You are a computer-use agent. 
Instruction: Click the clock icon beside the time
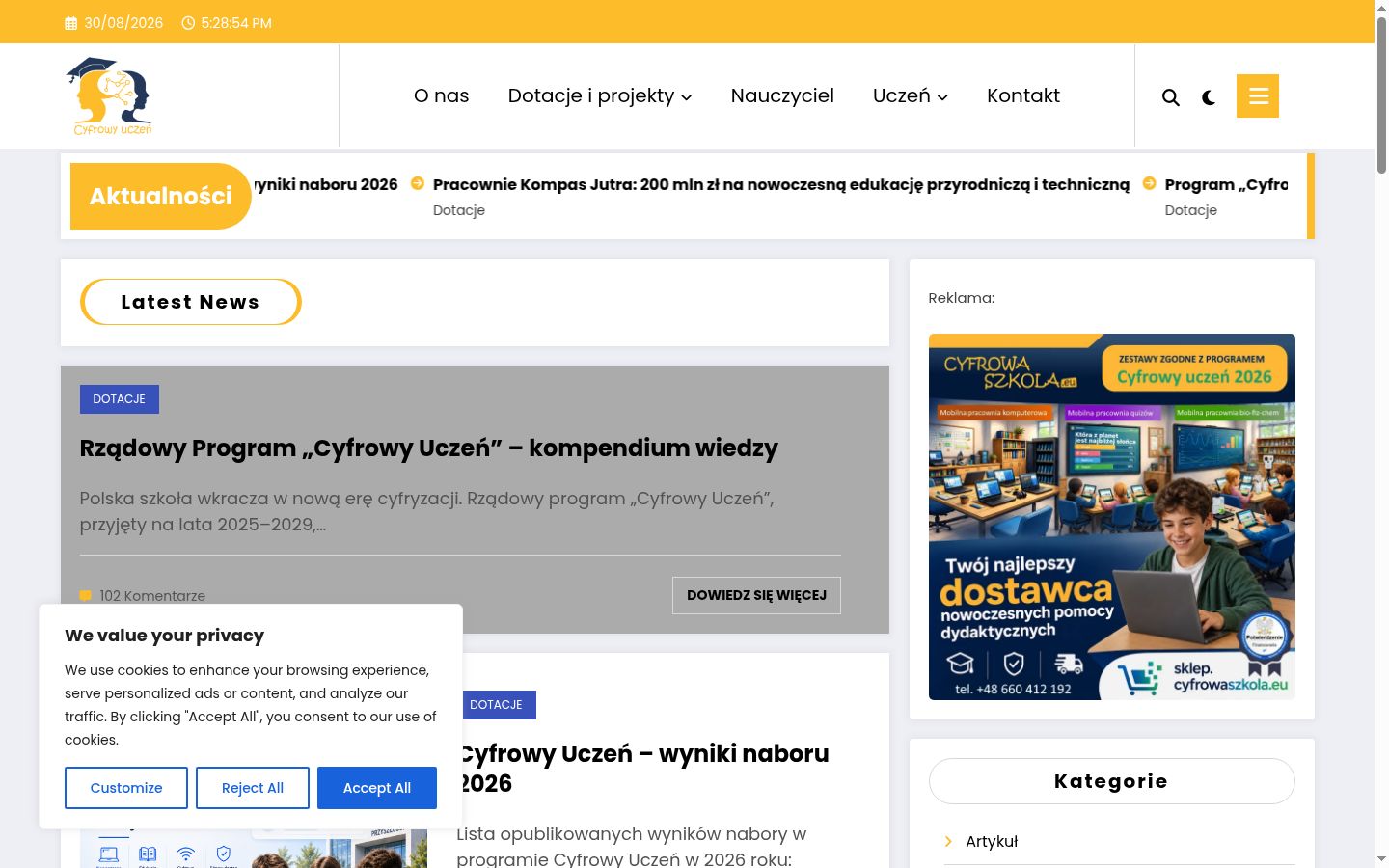pos(188,23)
